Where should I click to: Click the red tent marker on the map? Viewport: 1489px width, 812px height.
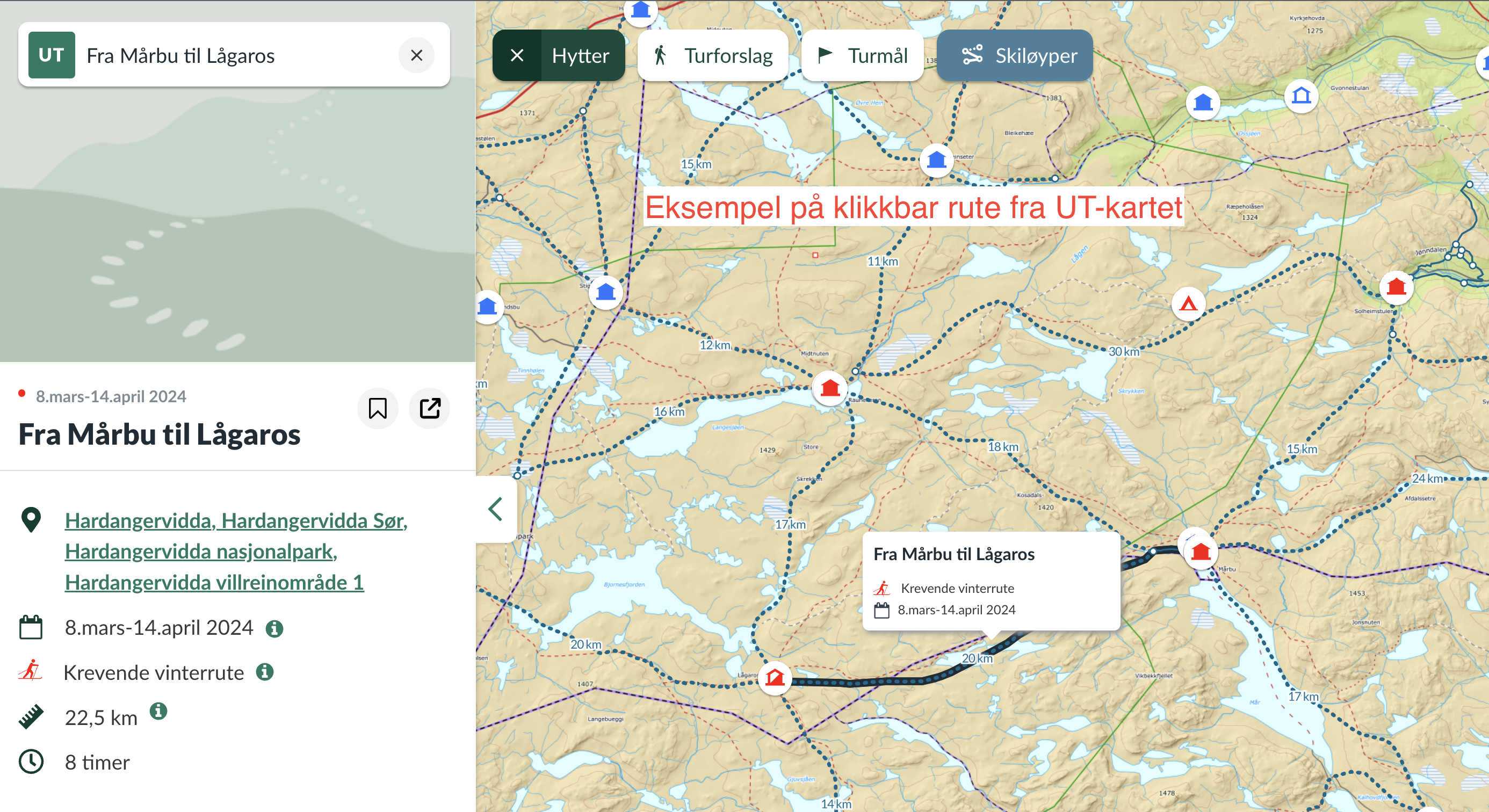point(1188,303)
